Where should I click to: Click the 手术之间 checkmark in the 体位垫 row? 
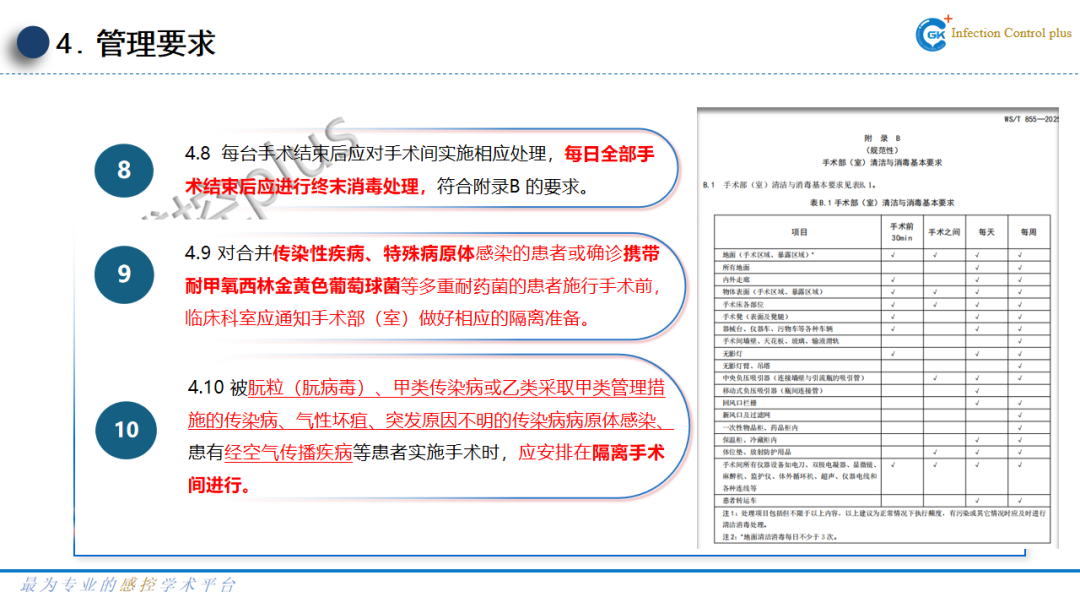point(935,452)
